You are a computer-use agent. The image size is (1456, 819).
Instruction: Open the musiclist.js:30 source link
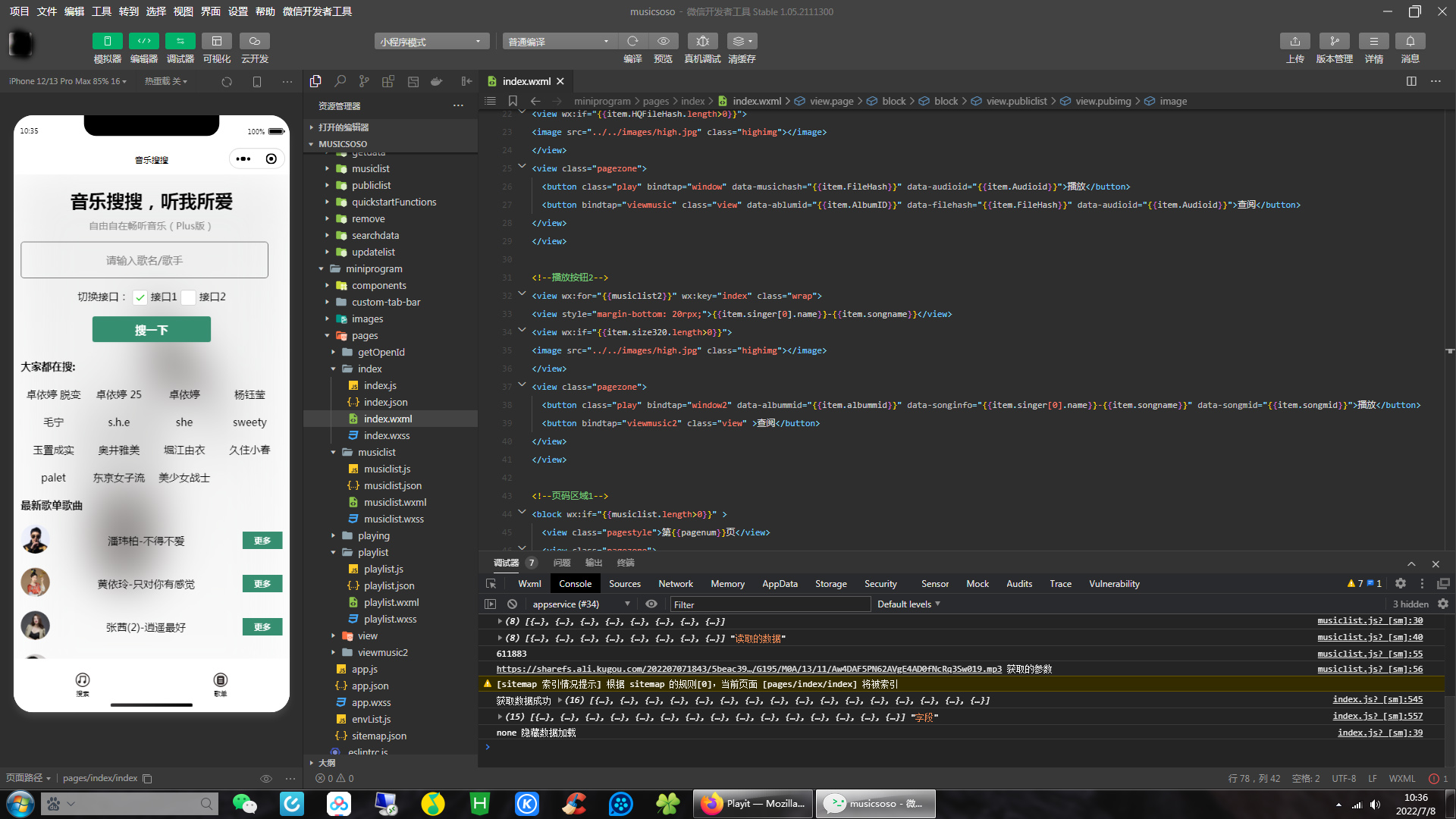point(1370,621)
